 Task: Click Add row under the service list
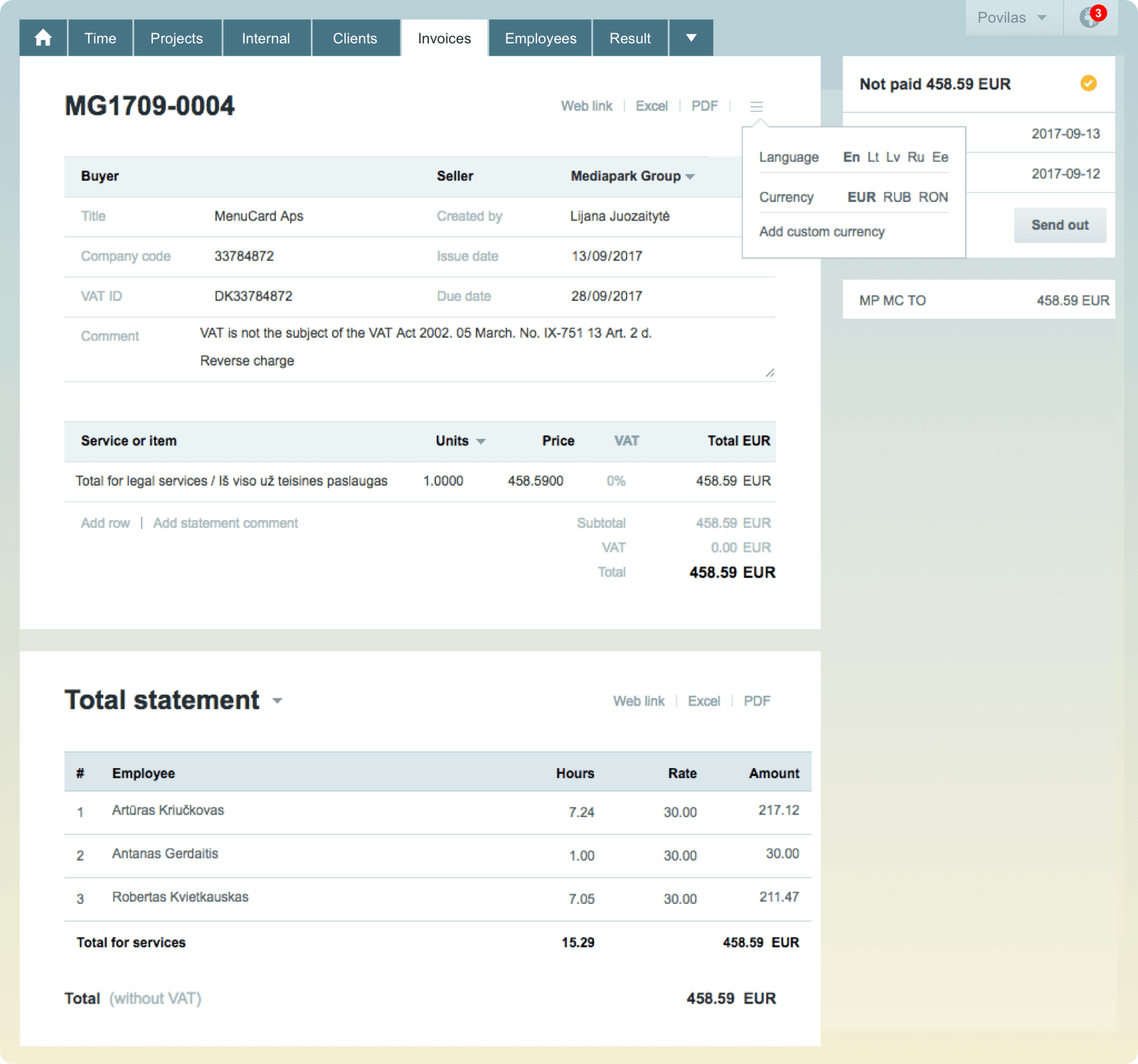(105, 523)
